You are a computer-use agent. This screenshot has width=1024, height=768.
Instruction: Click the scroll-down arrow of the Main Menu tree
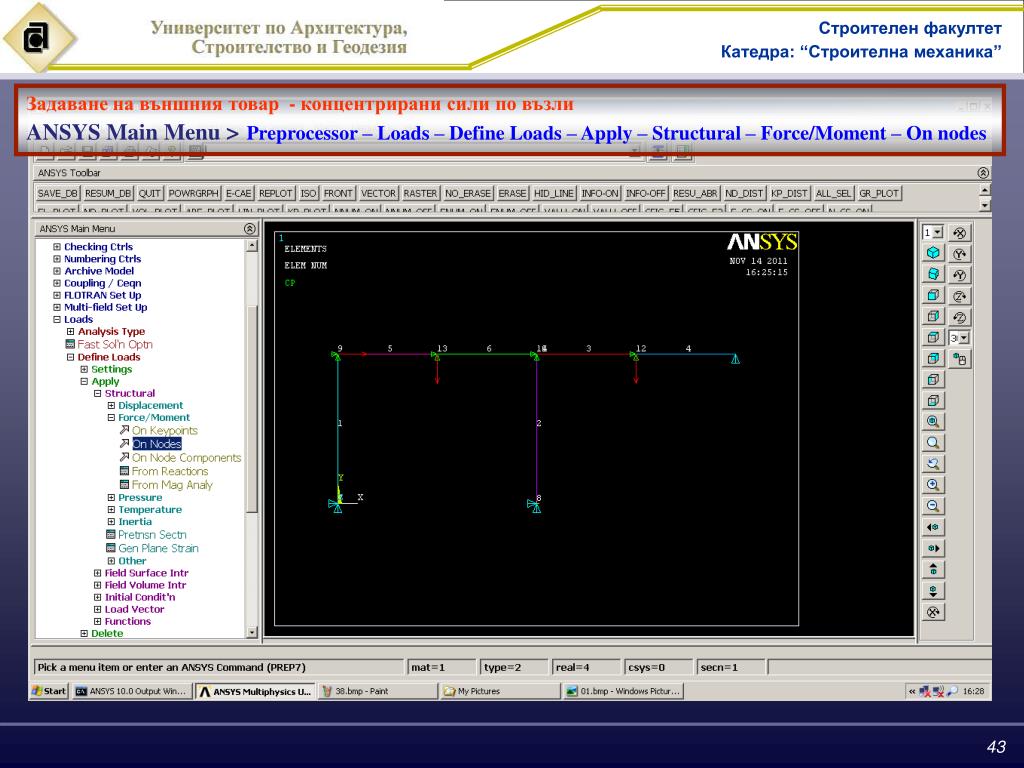point(252,632)
